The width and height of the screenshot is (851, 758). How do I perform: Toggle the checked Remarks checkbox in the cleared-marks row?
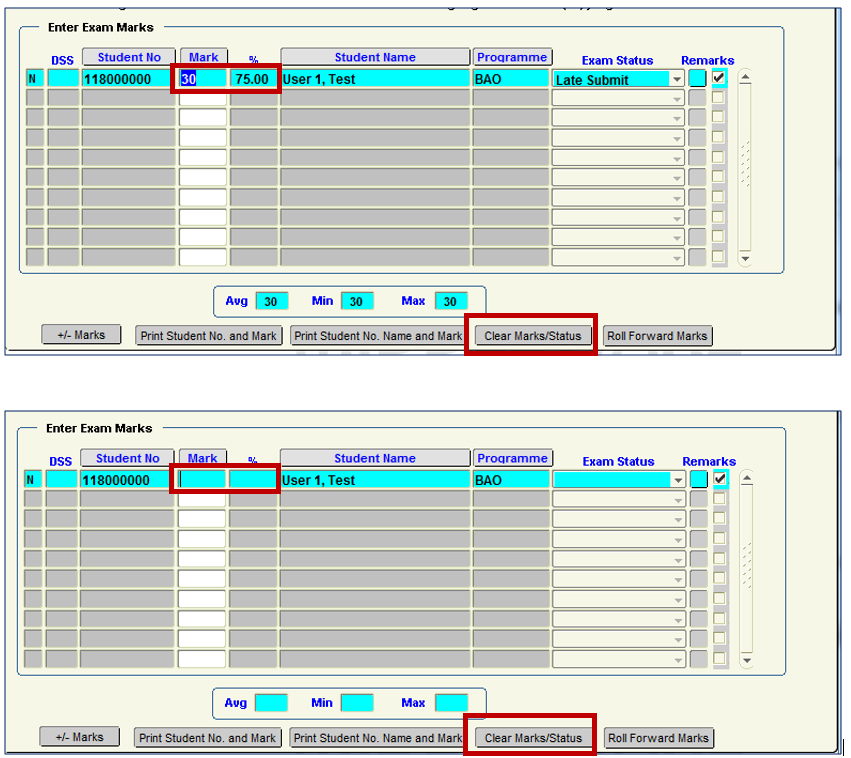click(x=719, y=479)
